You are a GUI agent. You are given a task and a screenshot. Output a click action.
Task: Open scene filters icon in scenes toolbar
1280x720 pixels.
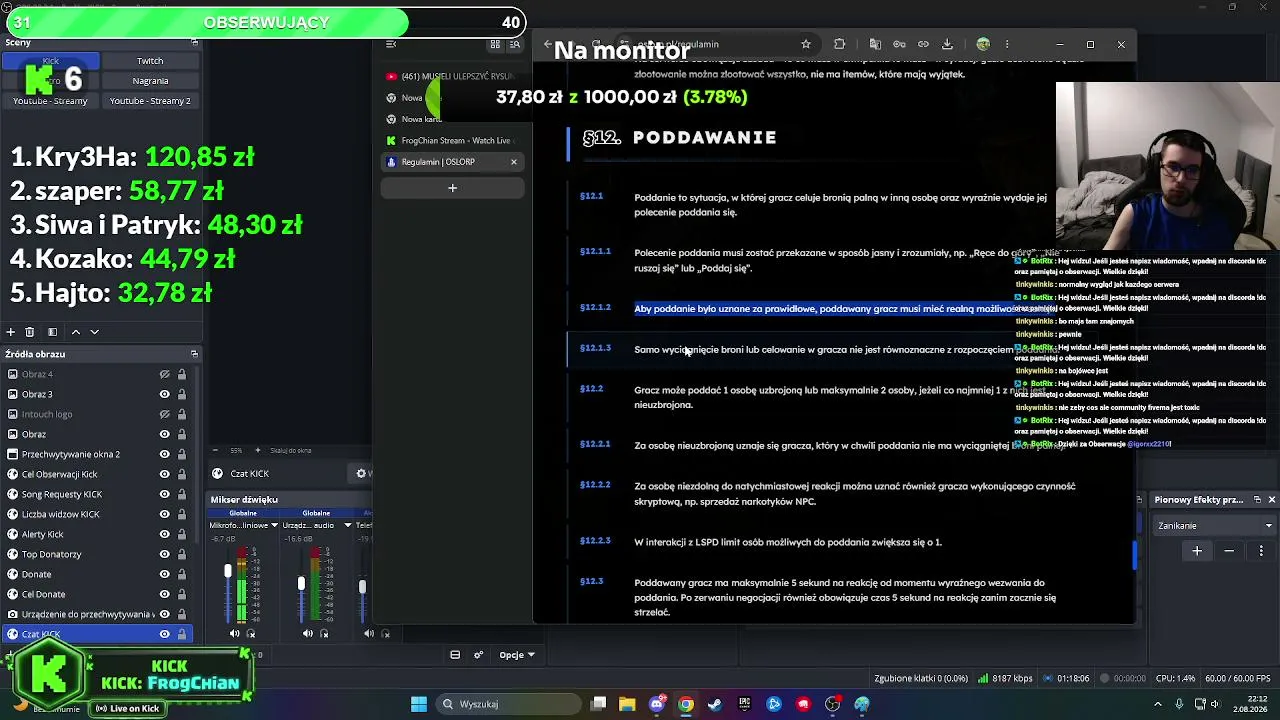tap(52, 332)
